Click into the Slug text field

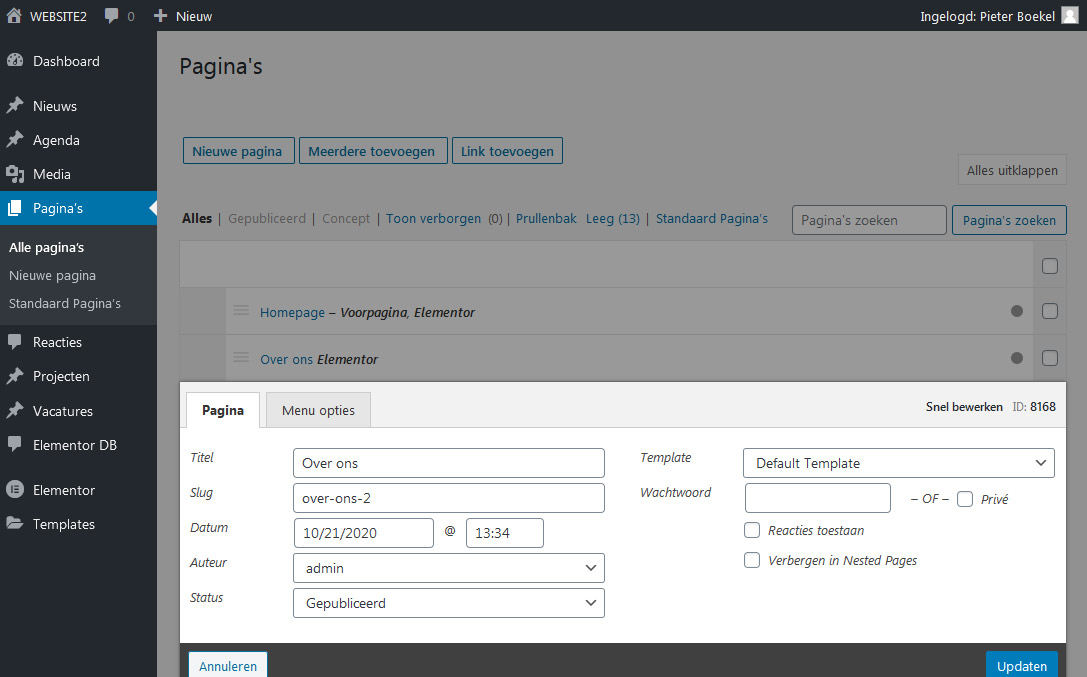(x=448, y=498)
